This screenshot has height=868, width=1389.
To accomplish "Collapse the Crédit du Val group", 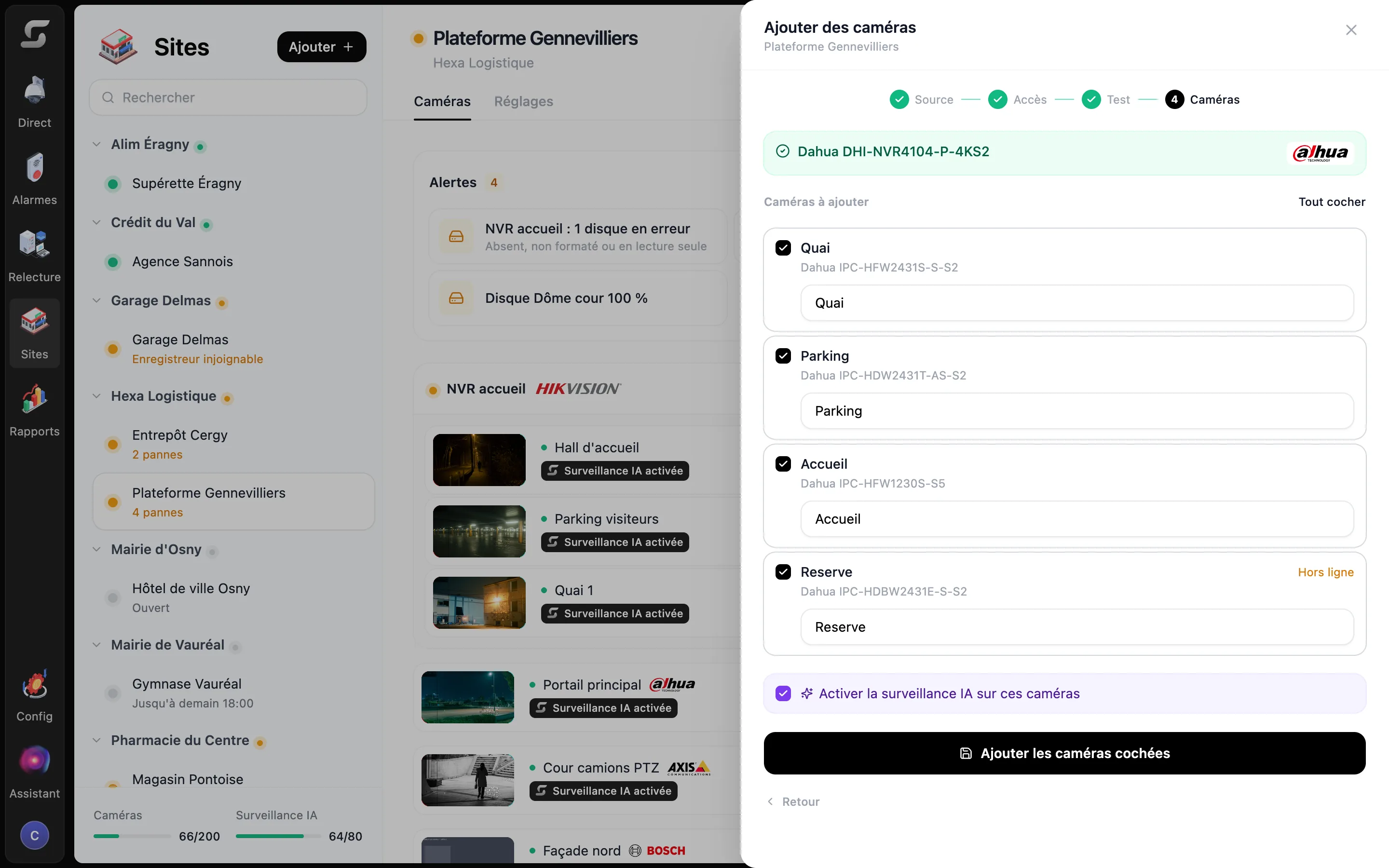I will (x=96, y=222).
